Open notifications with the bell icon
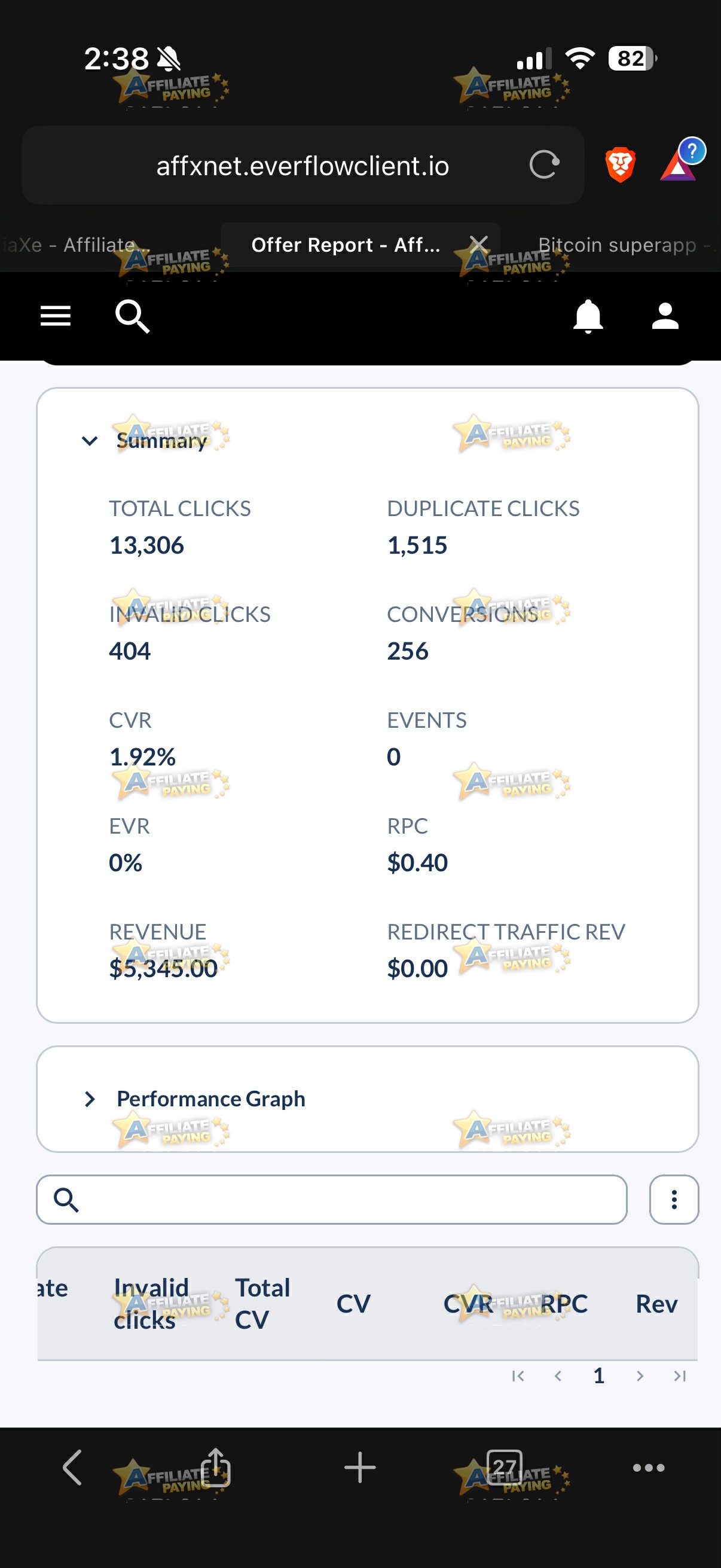 click(x=588, y=316)
